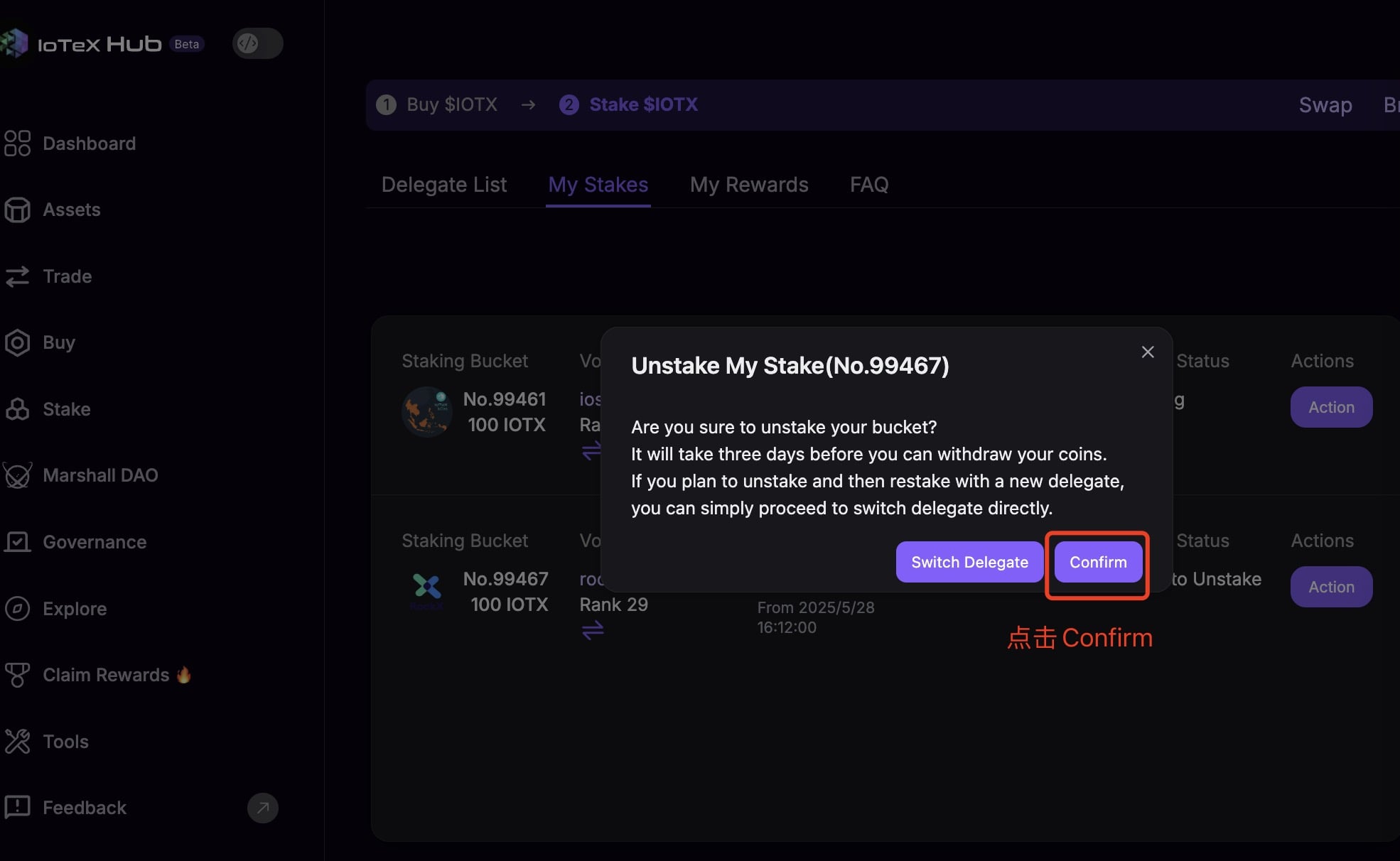Viewport: 1400px width, 861px height.
Task: Switch to the Delegate List tab
Action: coord(443,185)
